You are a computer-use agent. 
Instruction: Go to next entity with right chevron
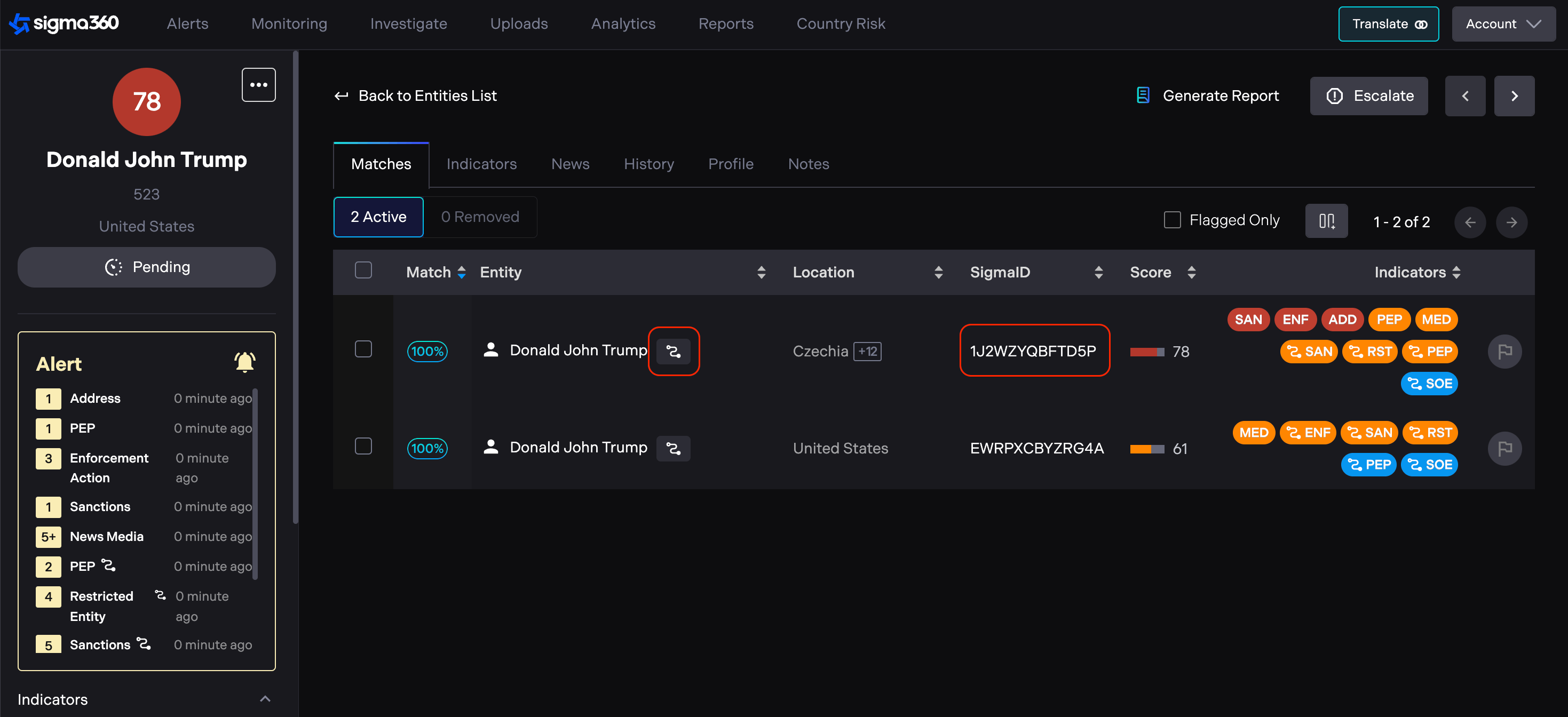[x=1514, y=96]
